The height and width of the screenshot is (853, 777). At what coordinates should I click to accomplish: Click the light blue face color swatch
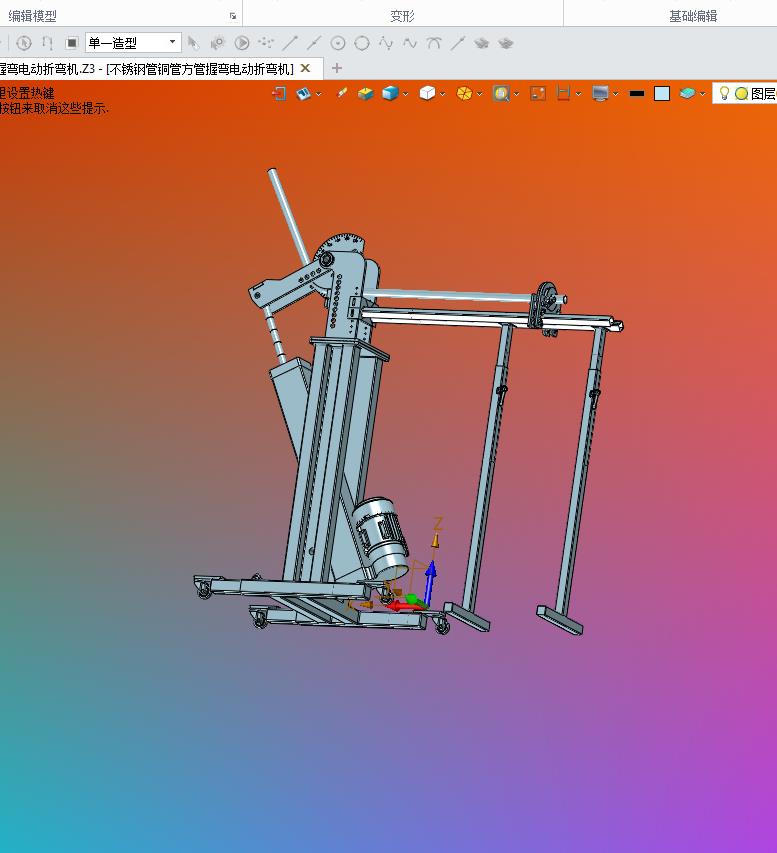pos(662,94)
